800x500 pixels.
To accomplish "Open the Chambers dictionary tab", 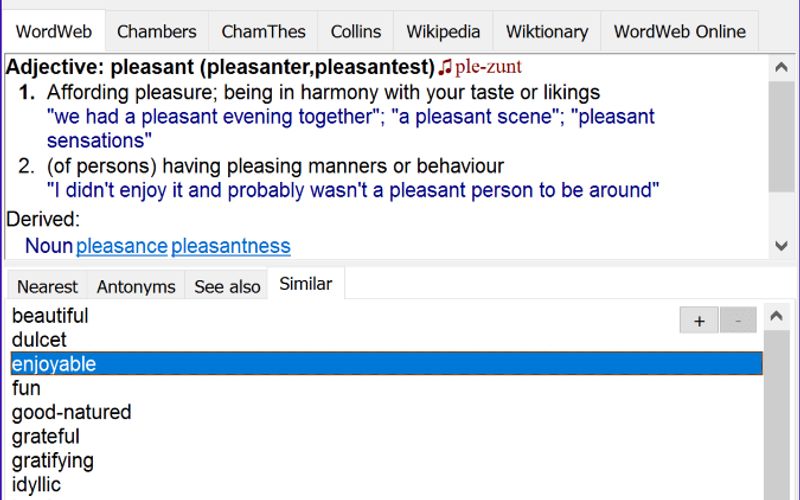I will point(156,31).
